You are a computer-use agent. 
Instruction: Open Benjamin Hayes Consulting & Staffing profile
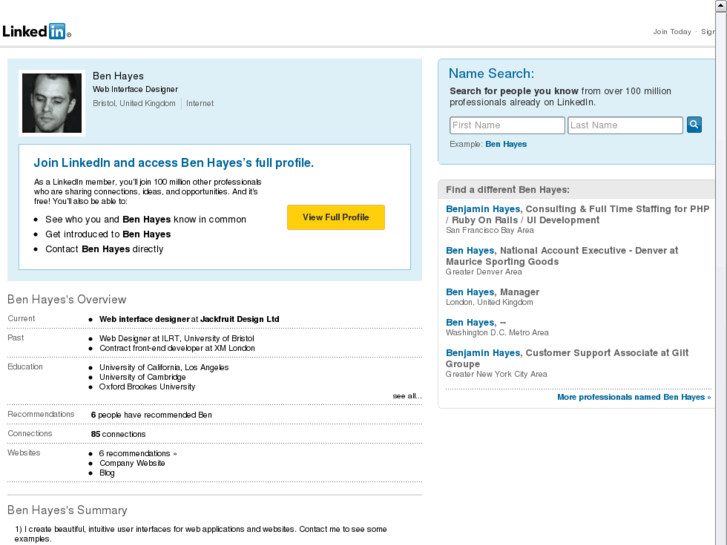pyautogui.click(x=483, y=209)
